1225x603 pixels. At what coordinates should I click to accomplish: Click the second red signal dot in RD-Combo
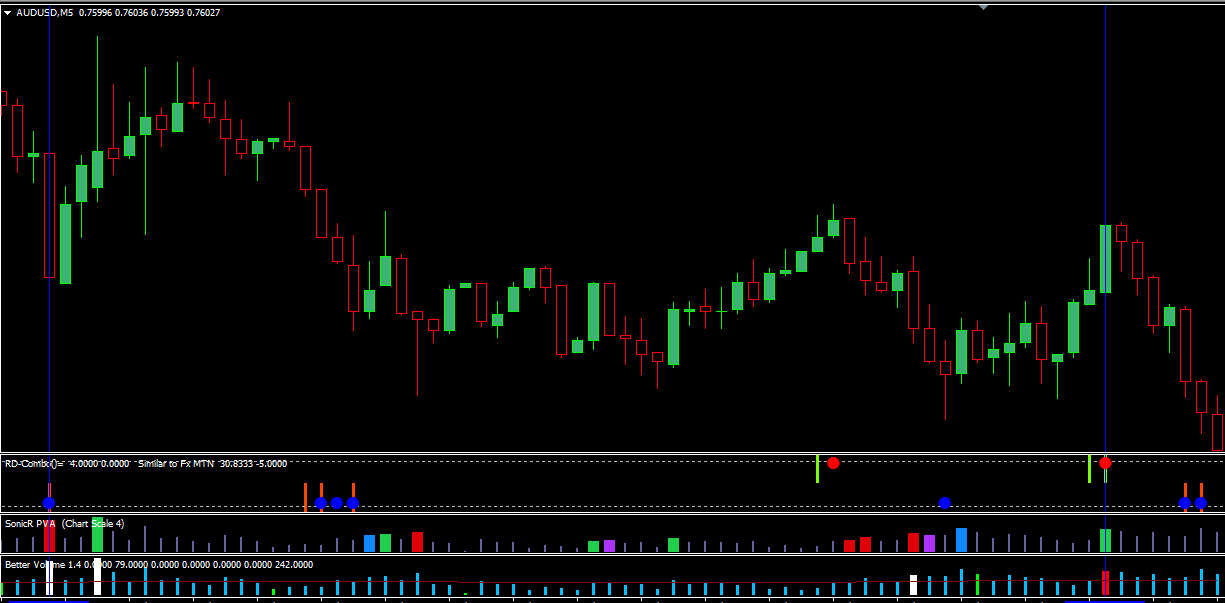coord(1105,463)
